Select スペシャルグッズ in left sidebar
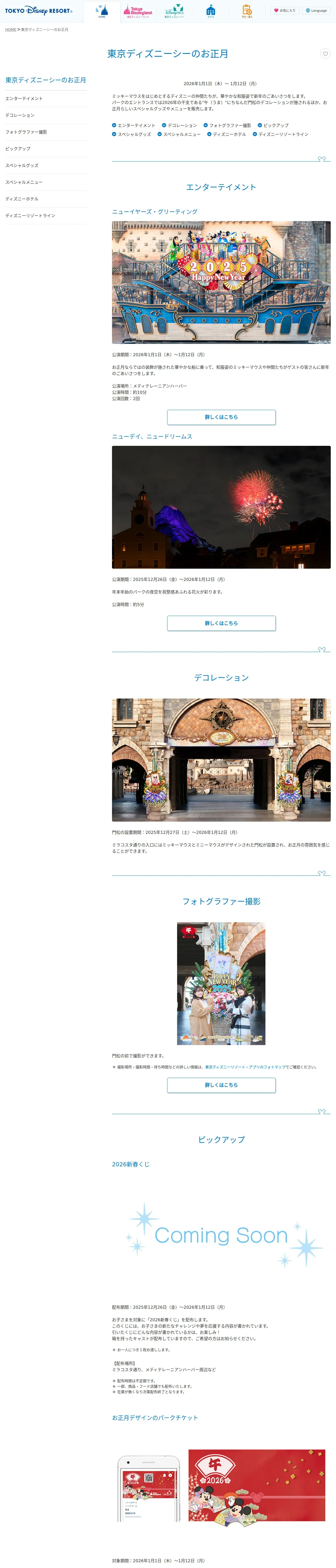Image resolution: width=336 pixels, height=1568 pixels. 46,166
